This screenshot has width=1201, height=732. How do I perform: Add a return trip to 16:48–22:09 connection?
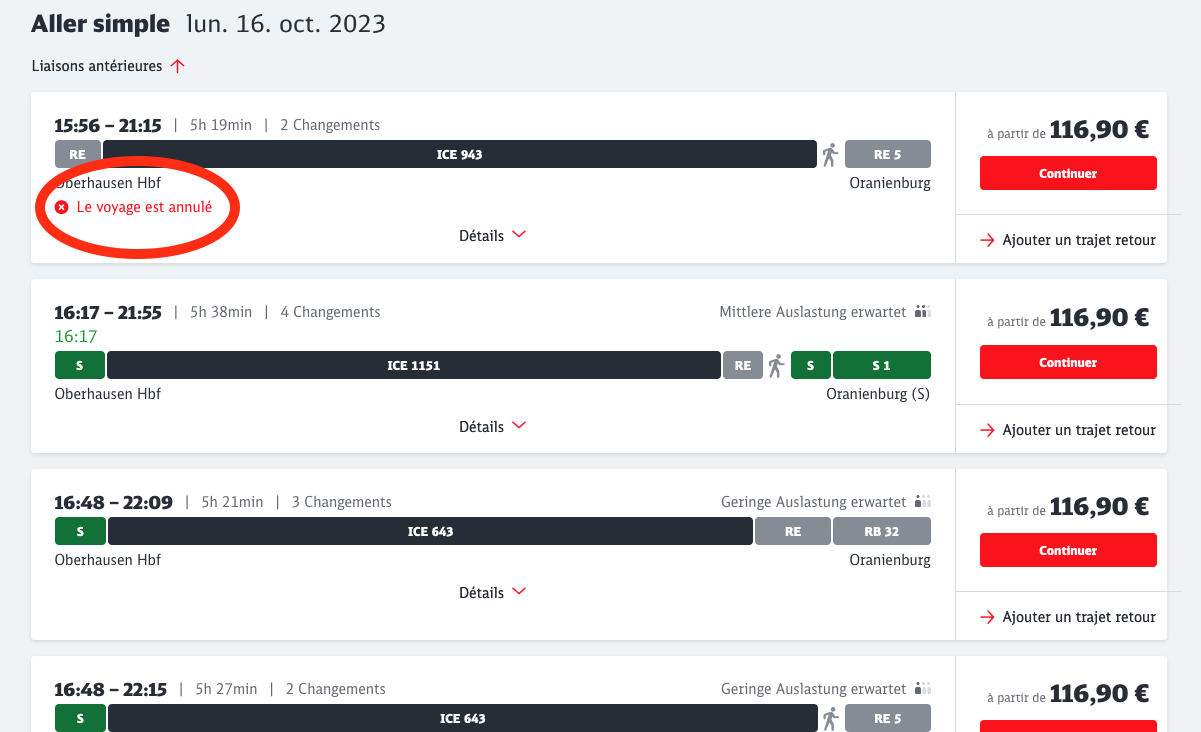(1068, 617)
